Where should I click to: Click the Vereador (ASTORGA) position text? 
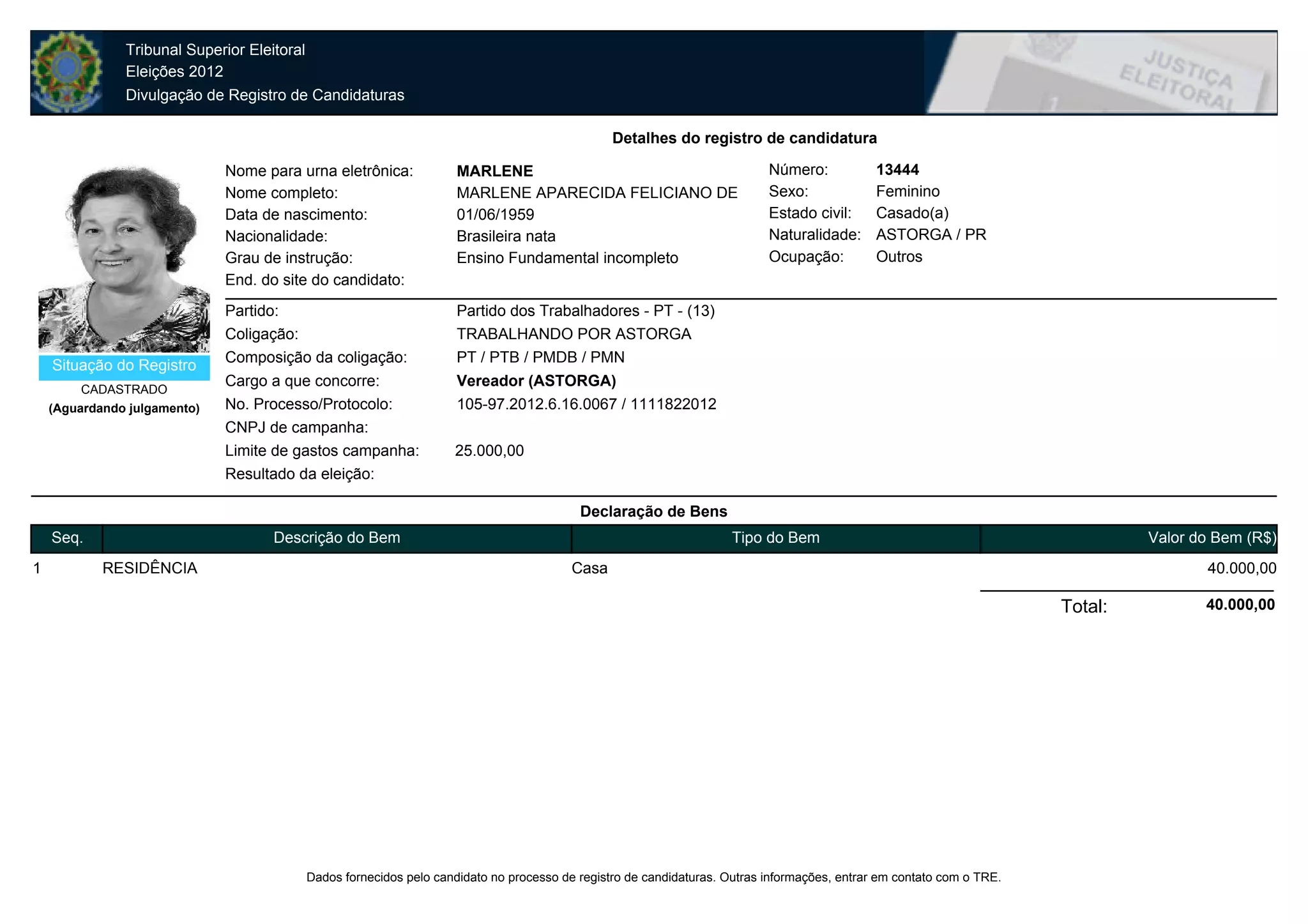[x=536, y=381]
